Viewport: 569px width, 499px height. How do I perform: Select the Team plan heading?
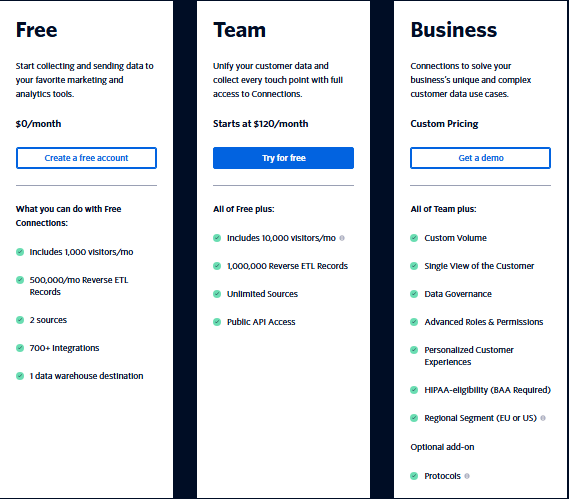click(240, 30)
